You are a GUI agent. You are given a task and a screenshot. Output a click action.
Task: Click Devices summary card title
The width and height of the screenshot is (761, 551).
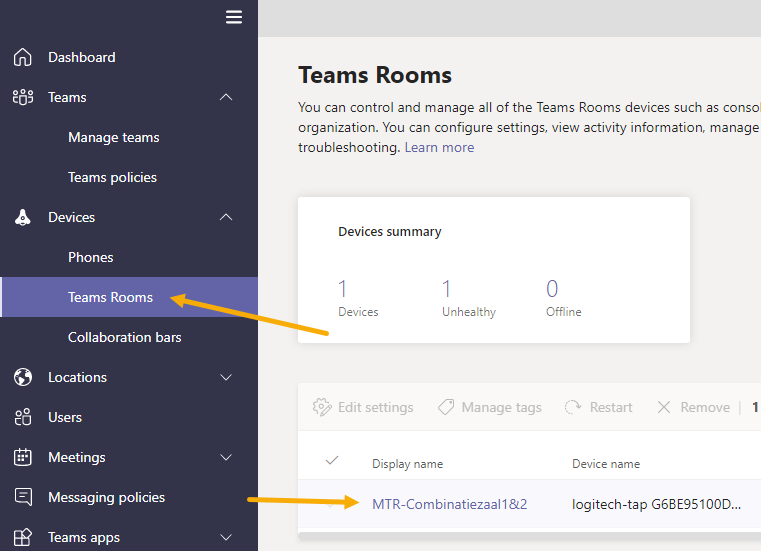click(x=390, y=232)
